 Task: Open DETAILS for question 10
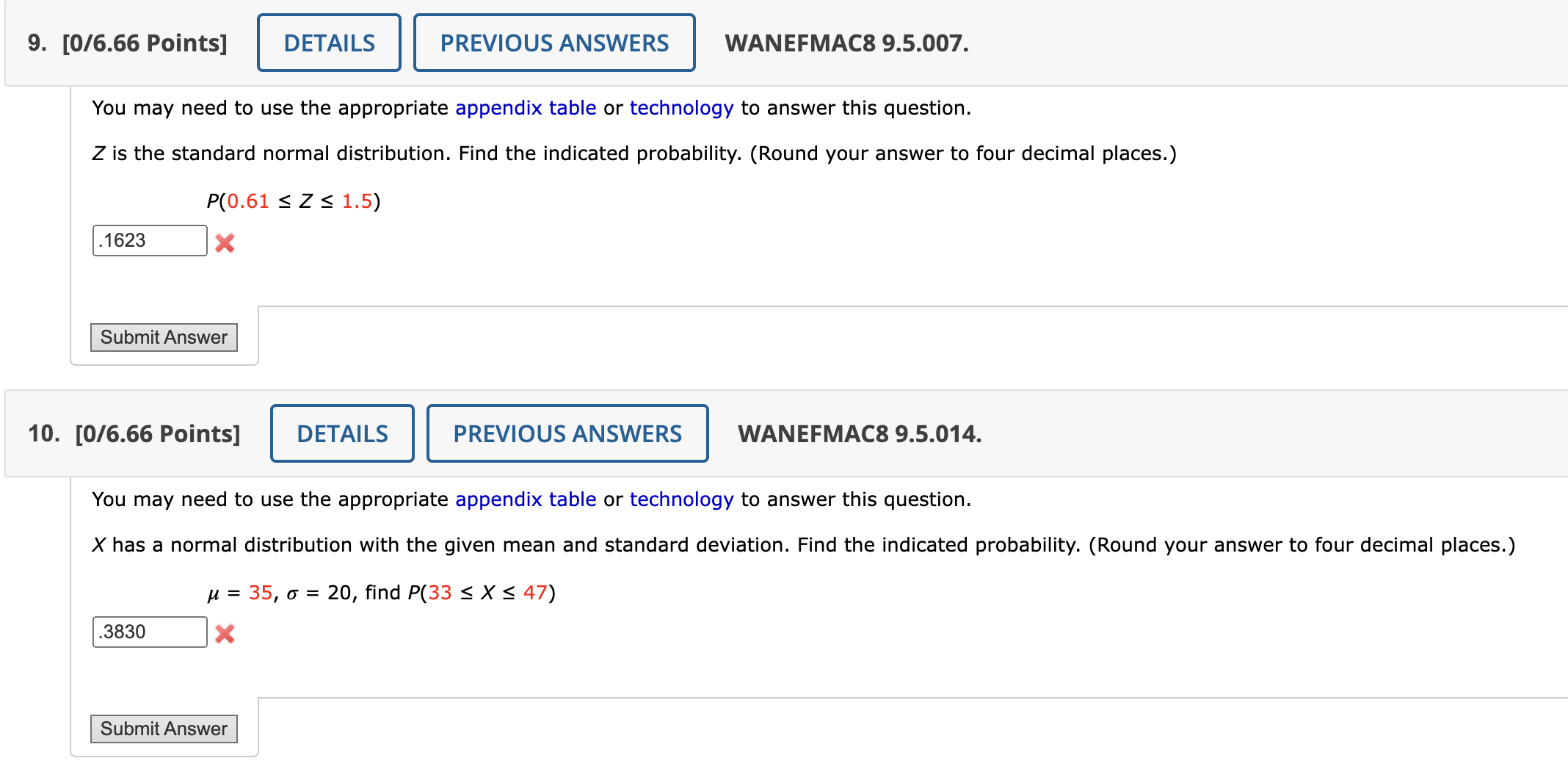point(342,433)
